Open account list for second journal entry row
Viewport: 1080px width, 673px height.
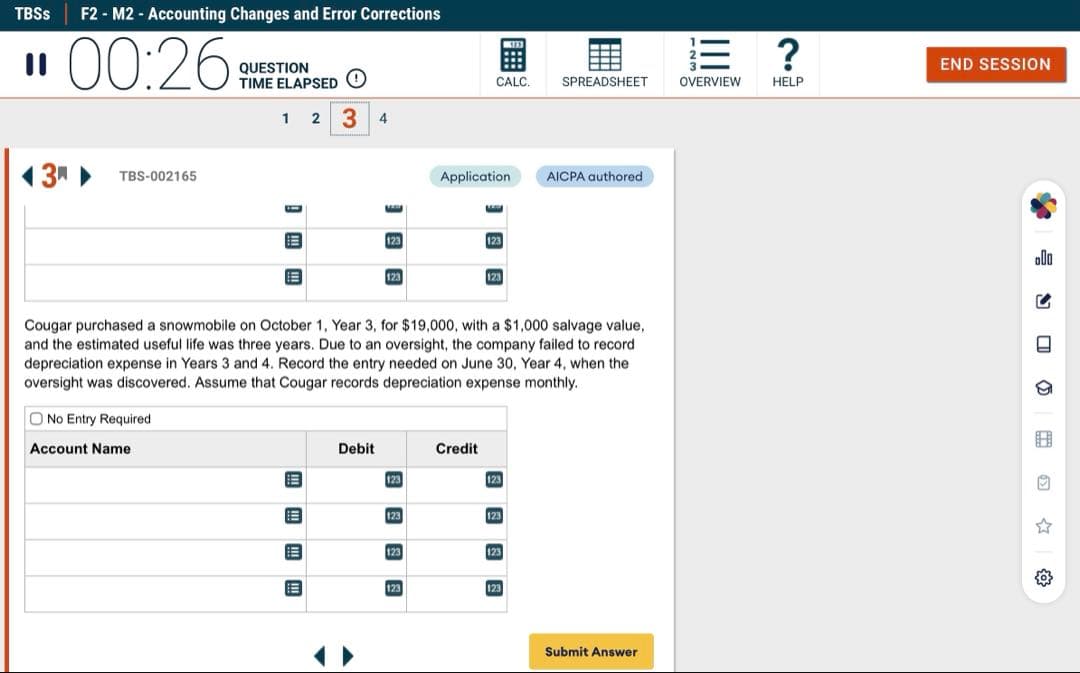[x=292, y=516]
